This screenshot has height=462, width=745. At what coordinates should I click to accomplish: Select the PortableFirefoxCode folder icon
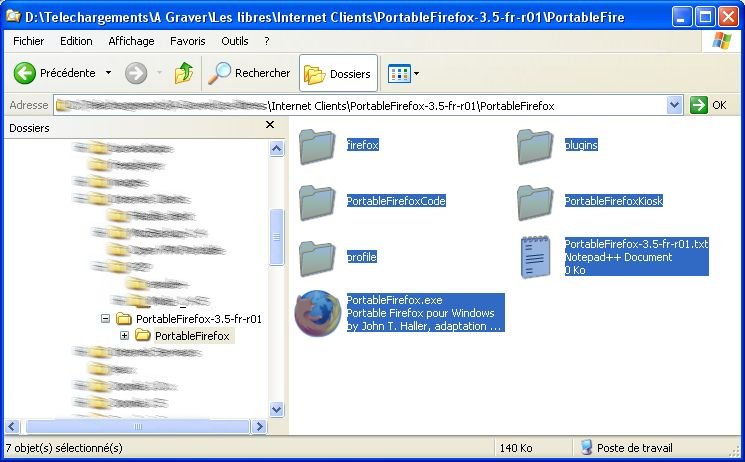pyautogui.click(x=317, y=202)
